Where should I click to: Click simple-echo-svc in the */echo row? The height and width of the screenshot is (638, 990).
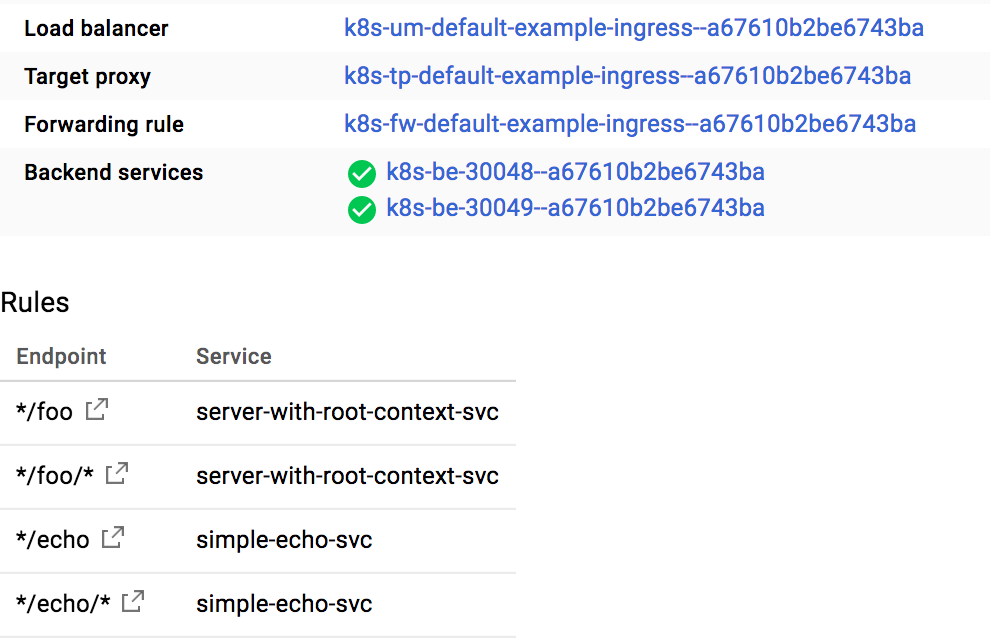(x=284, y=540)
